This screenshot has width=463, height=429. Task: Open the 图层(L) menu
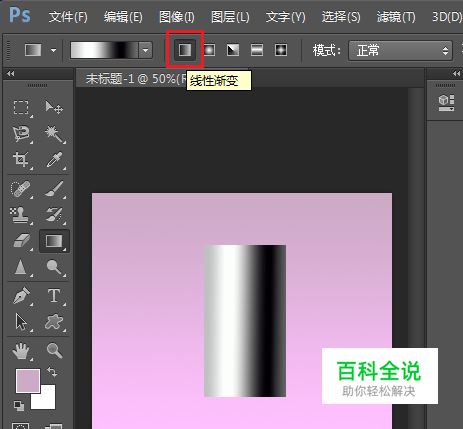pos(230,17)
